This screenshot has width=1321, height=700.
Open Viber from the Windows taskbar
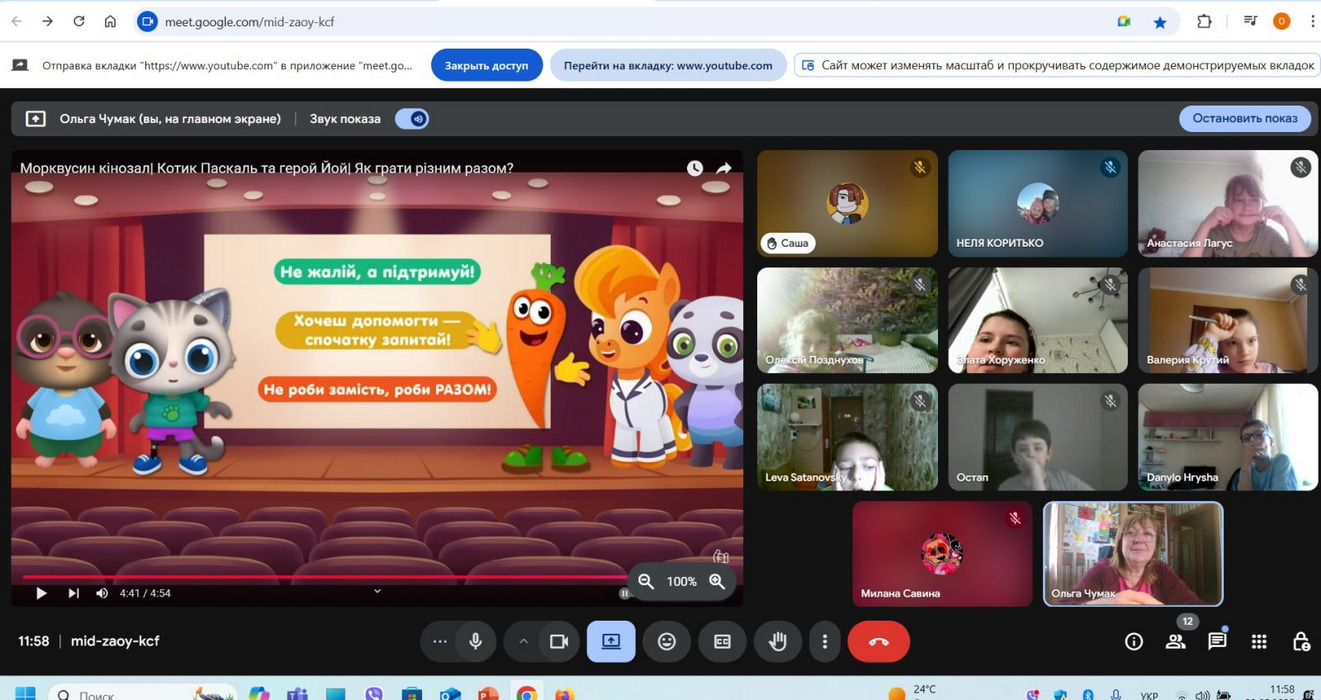[374, 694]
